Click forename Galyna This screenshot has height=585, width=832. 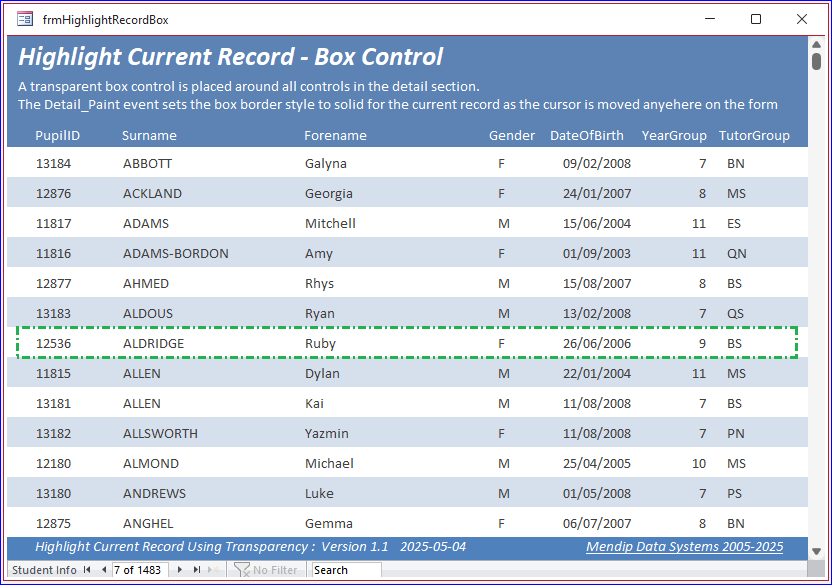(326, 164)
